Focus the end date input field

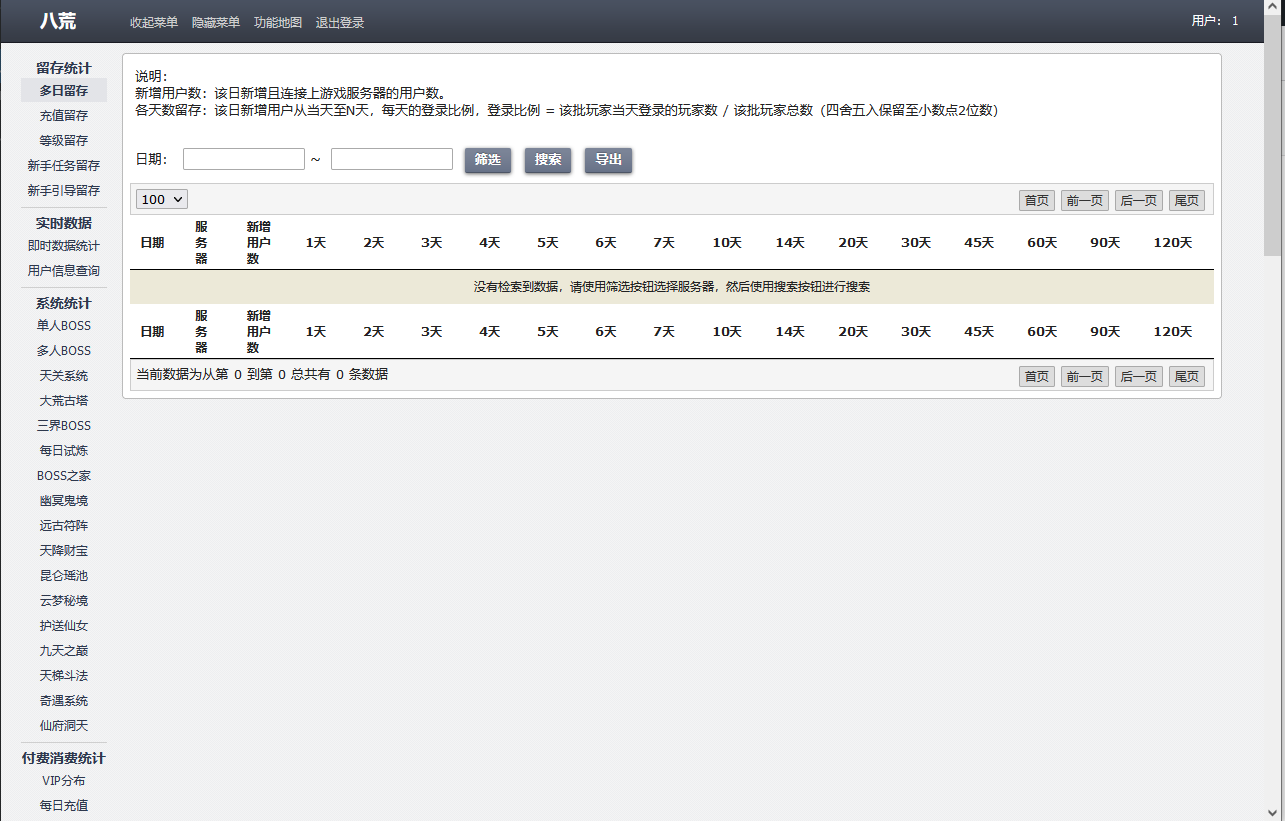392,159
